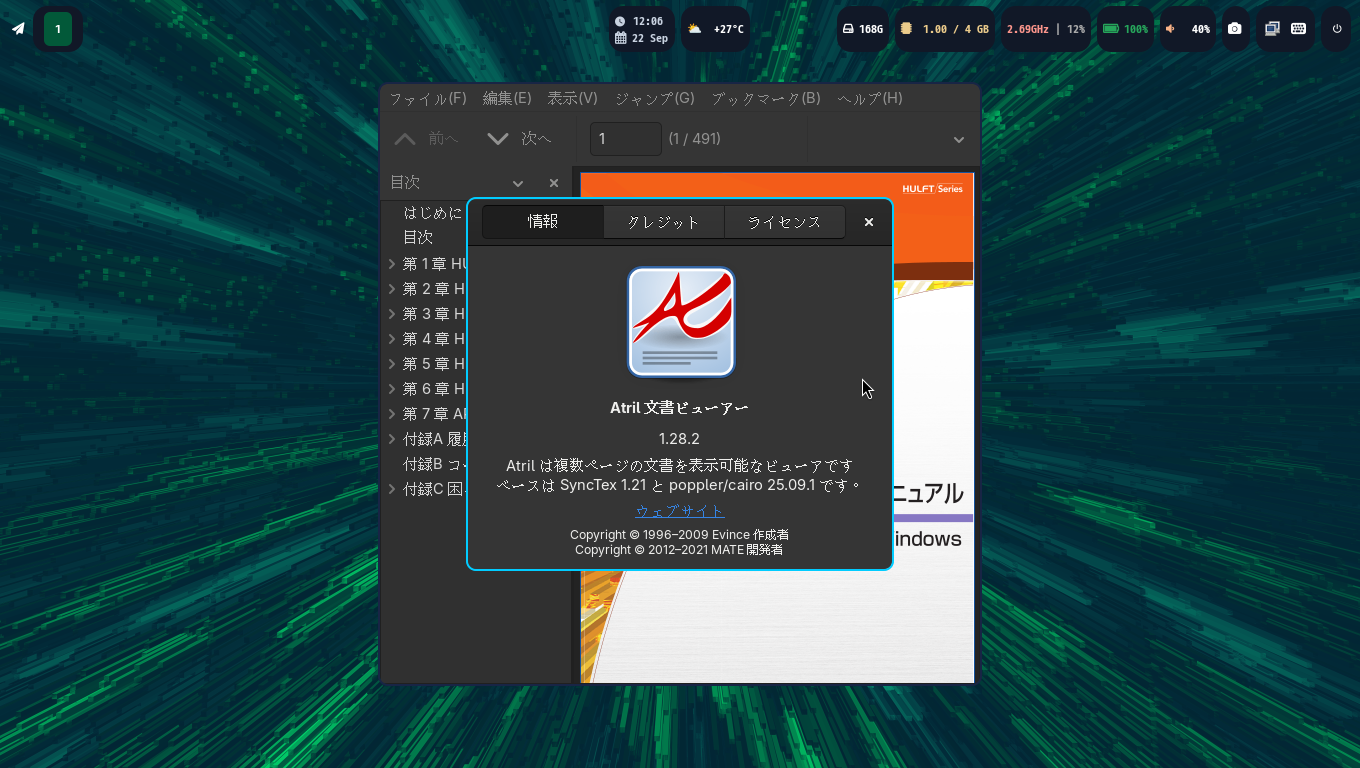
Task: Open the 目次 sidebar selector dropdown
Action: click(x=518, y=183)
